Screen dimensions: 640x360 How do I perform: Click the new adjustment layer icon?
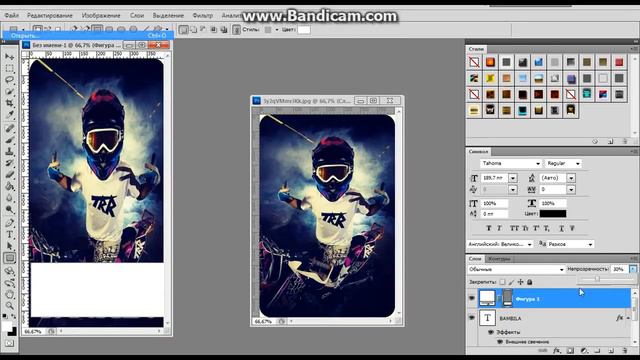584,350
